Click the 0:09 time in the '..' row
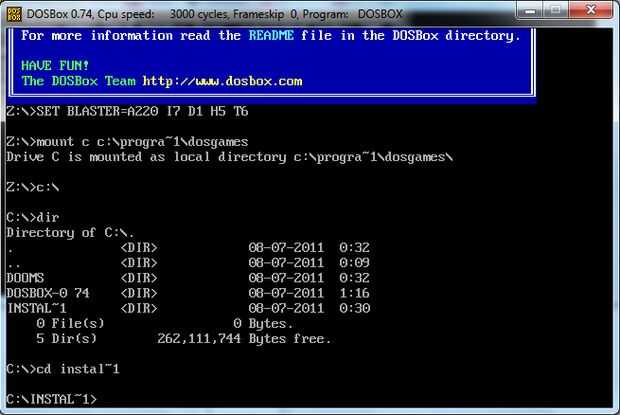 355,263
